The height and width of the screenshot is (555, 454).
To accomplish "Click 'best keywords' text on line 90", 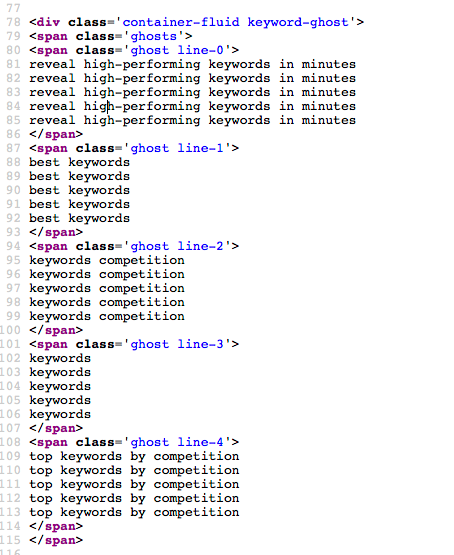I will tap(80, 190).
